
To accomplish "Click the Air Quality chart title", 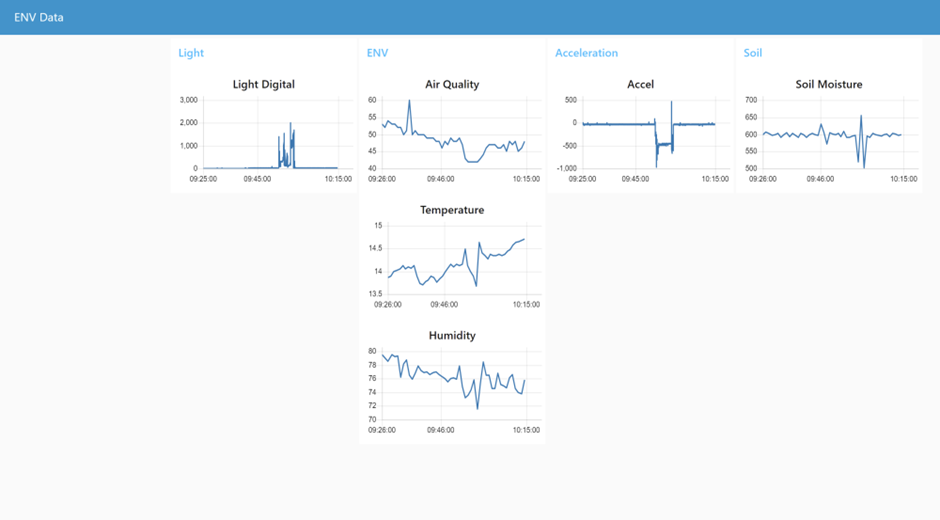I will 452,85.
